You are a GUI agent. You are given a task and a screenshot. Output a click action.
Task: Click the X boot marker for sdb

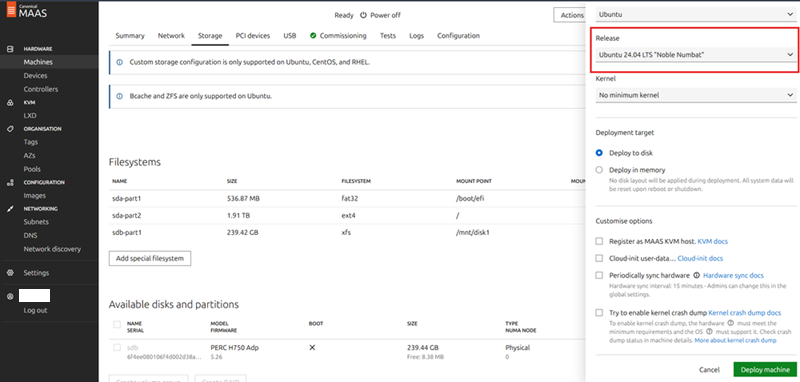point(312,347)
